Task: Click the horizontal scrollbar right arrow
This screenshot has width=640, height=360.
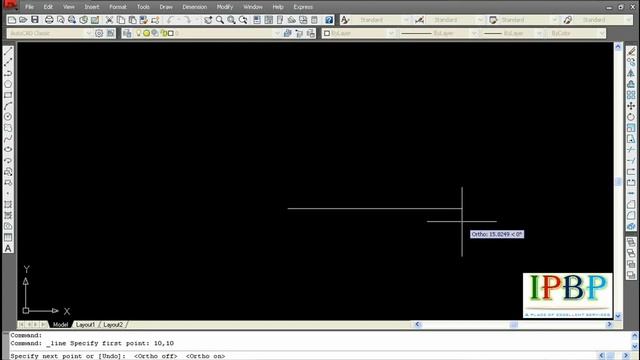Action: pyautogui.click(x=609, y=324)
